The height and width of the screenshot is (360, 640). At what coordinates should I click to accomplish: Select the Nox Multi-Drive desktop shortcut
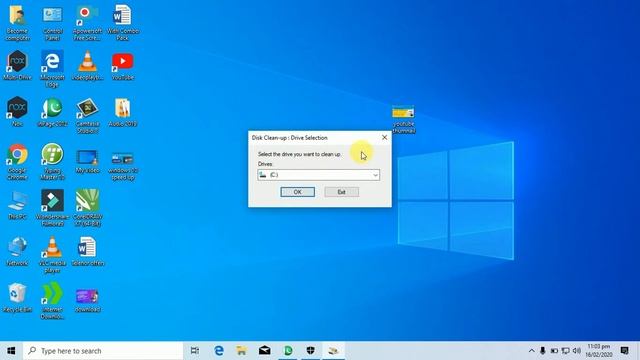pyautogui.click(x=17, y=65)
